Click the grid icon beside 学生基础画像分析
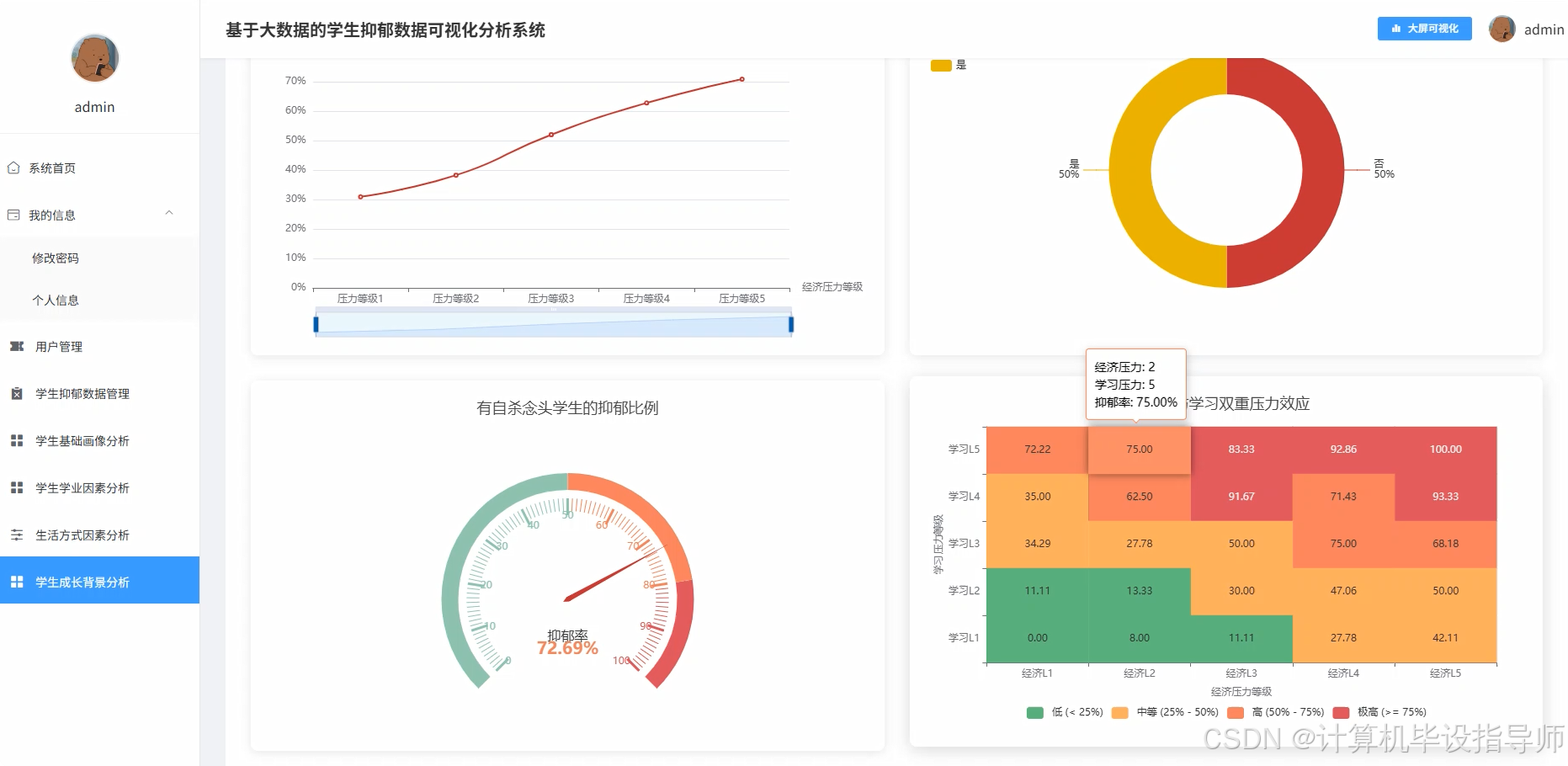This screenshot has height=766, width=1568. (17, 440)
